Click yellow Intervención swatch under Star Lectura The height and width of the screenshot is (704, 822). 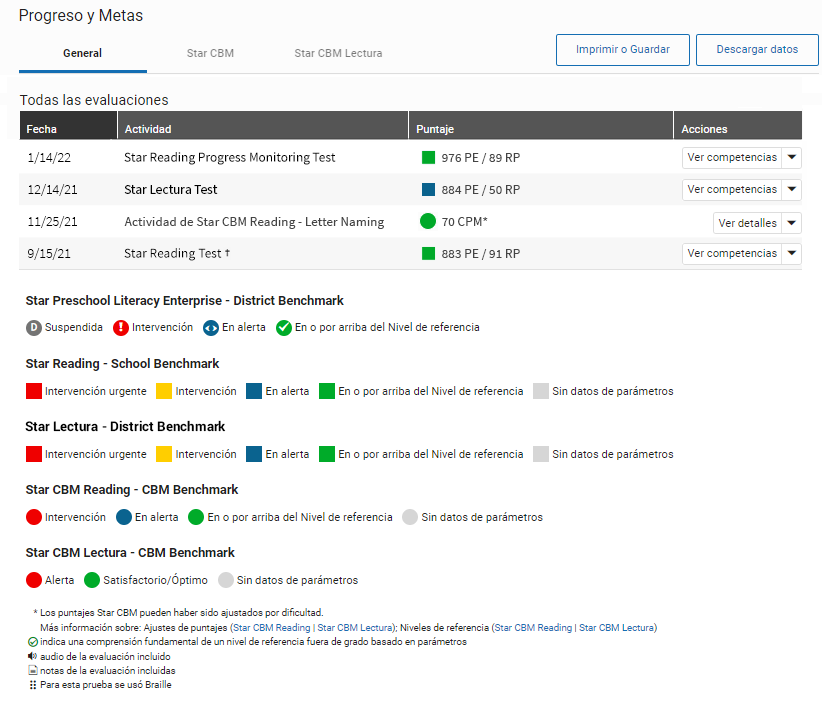[164, 454]
